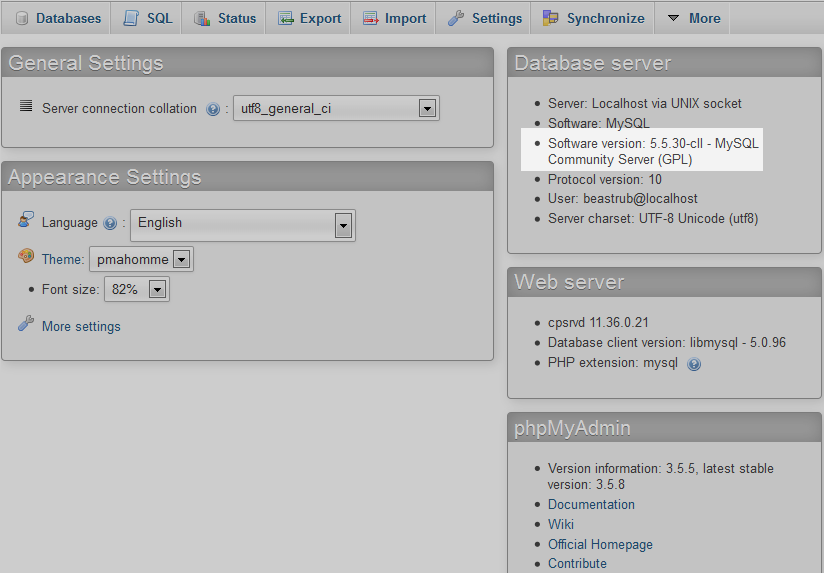
Task: Click help icon after PHP extension mysql
Action: tap(694, 364)
